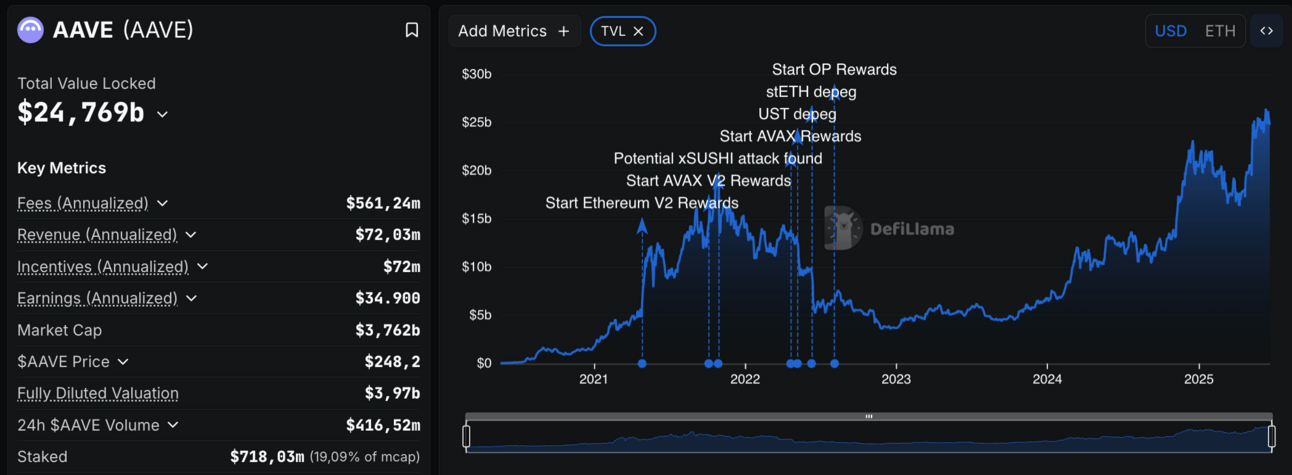The height and width of the screenshot is (475, 1292).
Task: Click the Incentives (Annualized) label
Action: (x=103, y=267)
